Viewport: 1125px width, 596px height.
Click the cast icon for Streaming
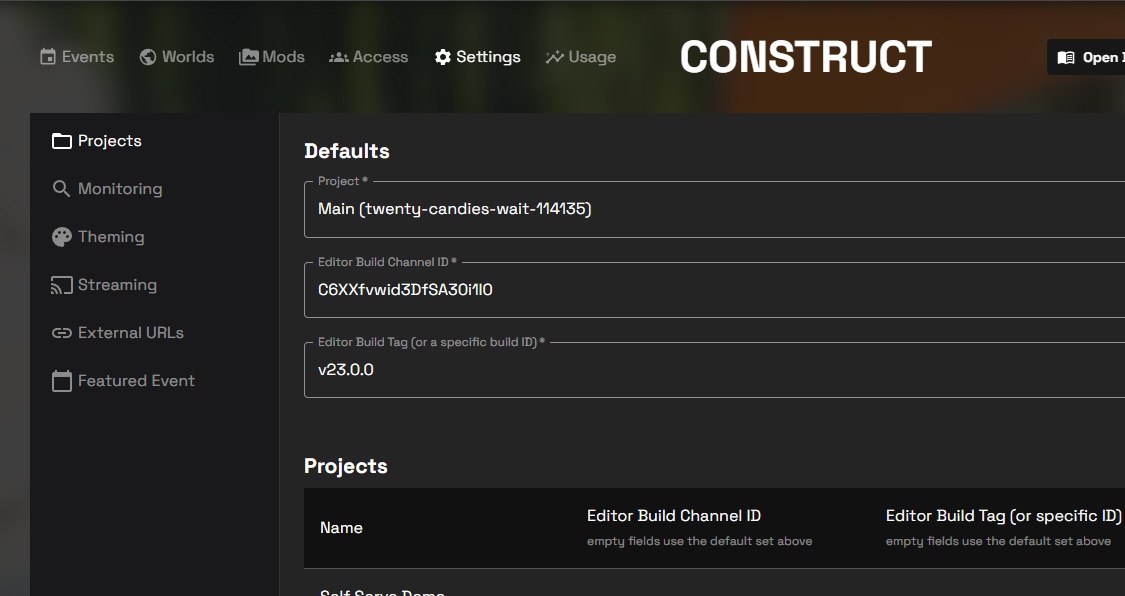click(x=62, y=285)
